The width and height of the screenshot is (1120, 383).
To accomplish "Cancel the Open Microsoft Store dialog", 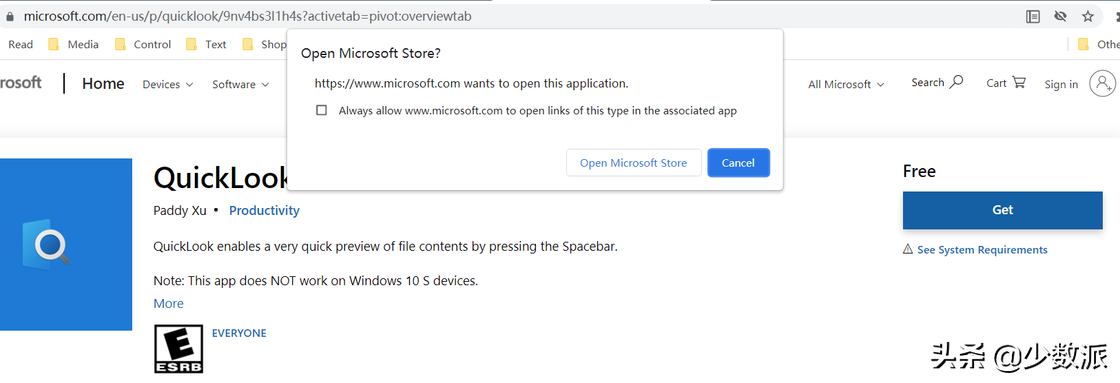I will (739, 163).
